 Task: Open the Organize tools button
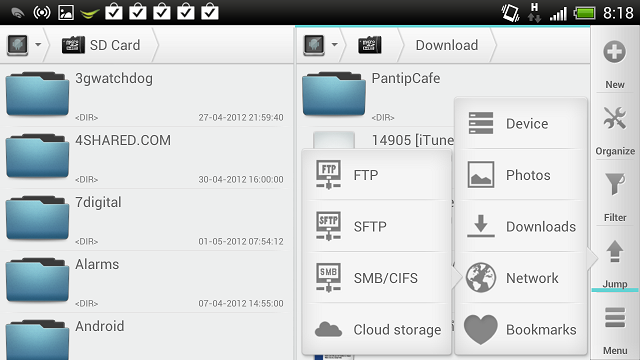615,128
